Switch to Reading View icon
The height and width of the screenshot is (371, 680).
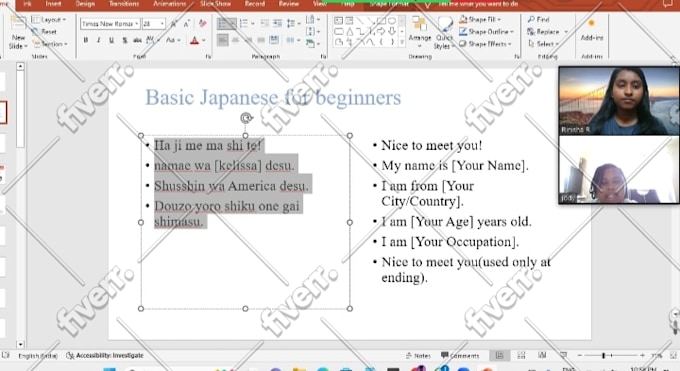point(542,355)
